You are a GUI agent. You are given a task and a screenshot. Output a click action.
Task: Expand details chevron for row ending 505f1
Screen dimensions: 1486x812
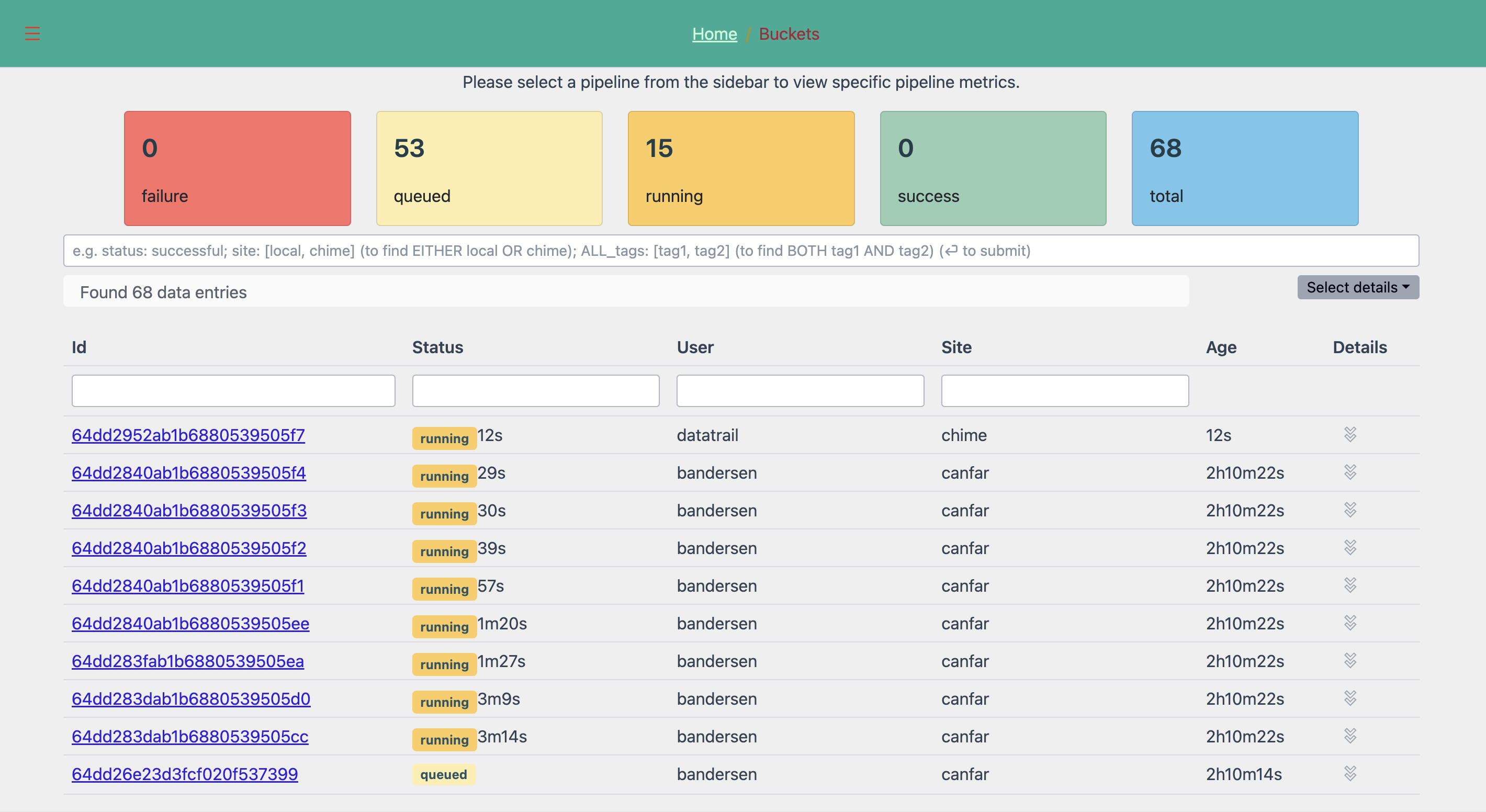tap(1350, 585)
